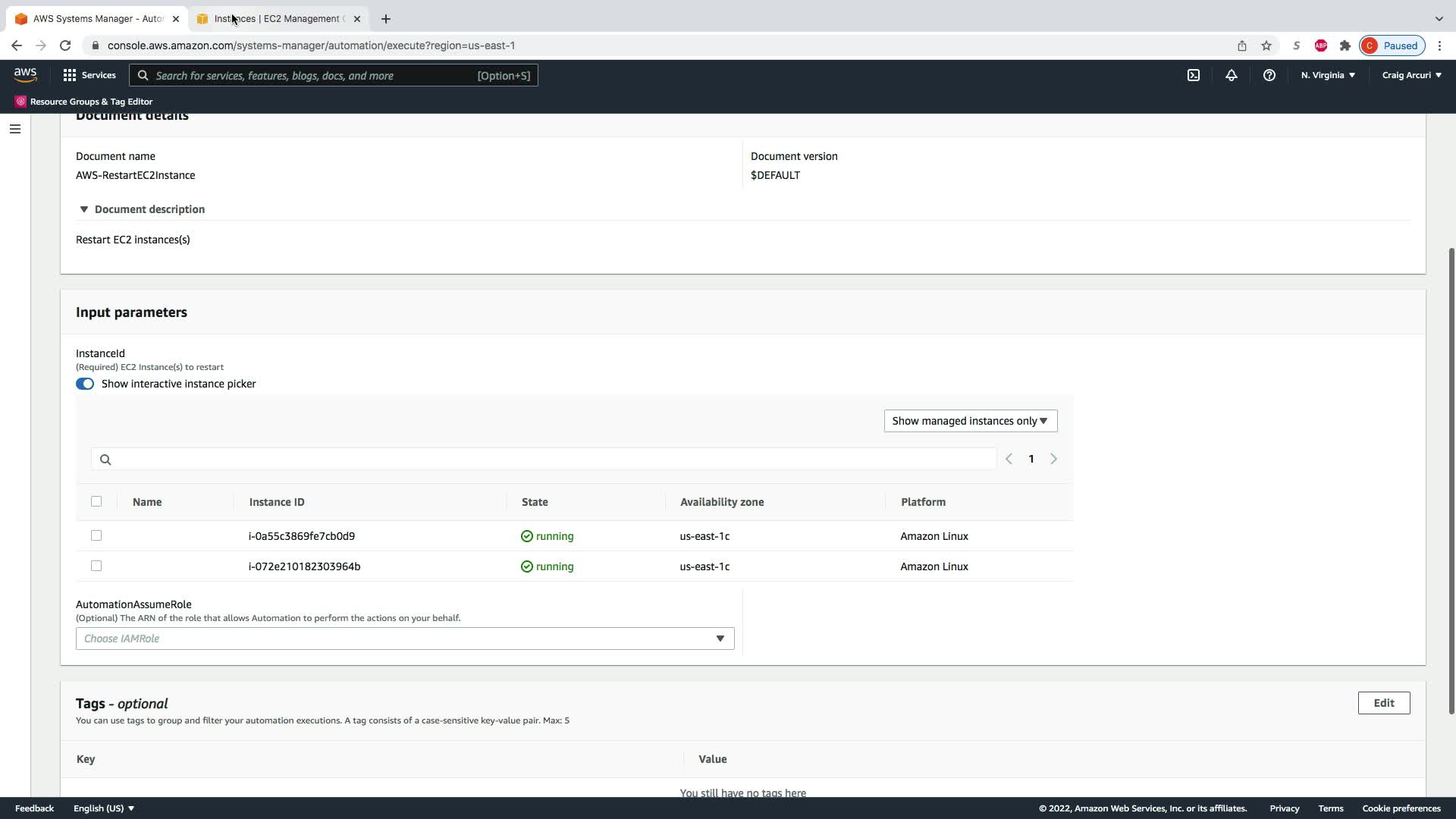Open the Services grid menu

click(x=89, y=75)
